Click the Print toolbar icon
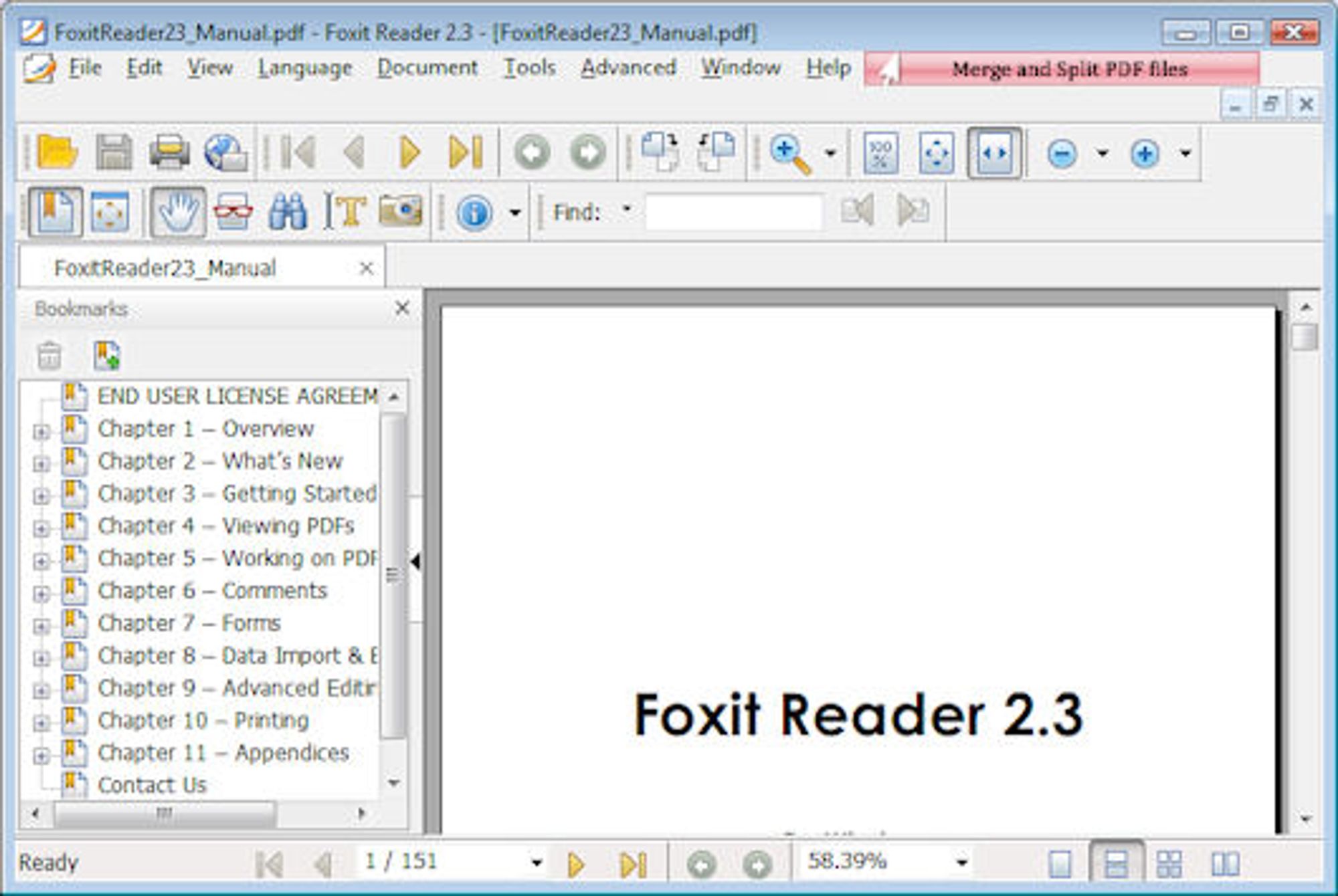 coord(169,152)
